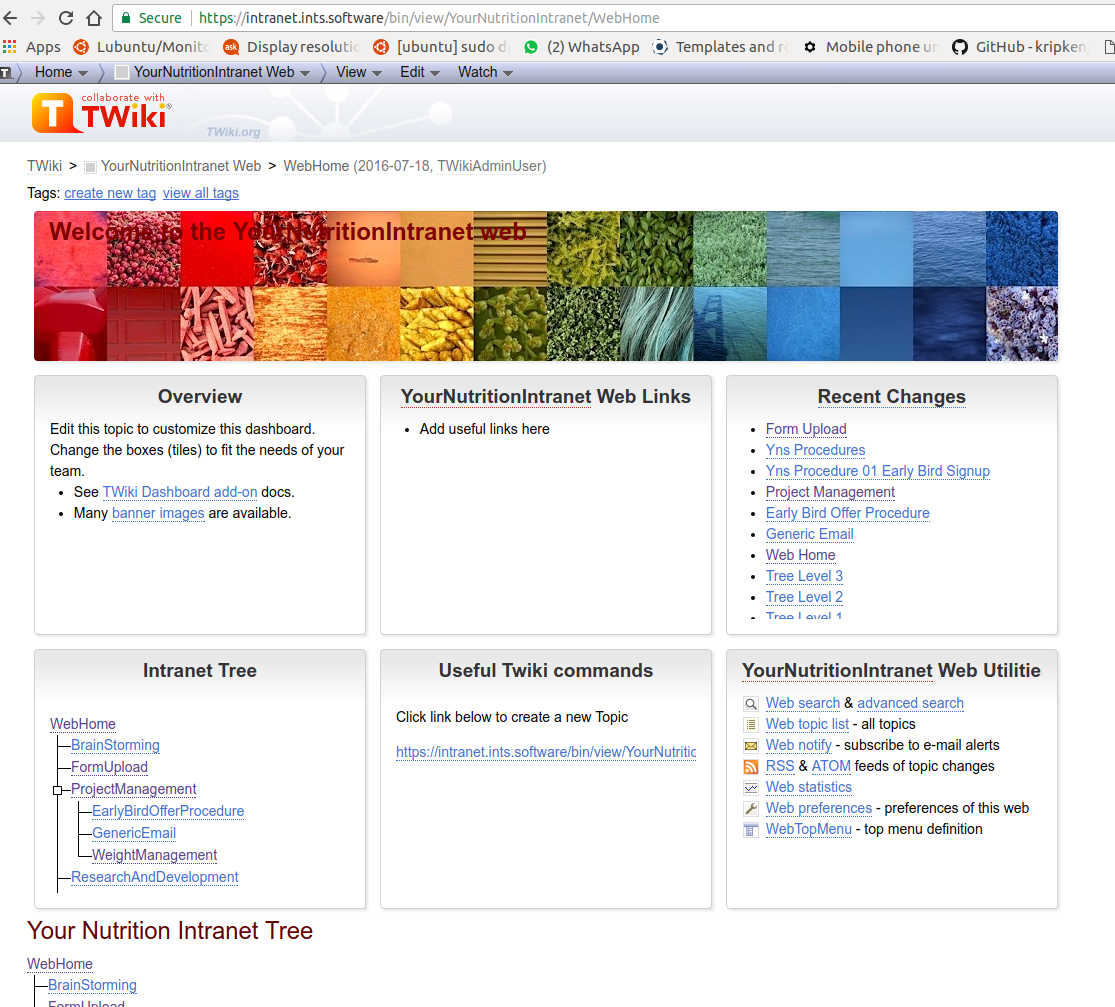Select EarlyBirdOfferProcedure in Intranet Tree
The height and width of the screenshot is (1007, 1115).
[x=168, y=811]
